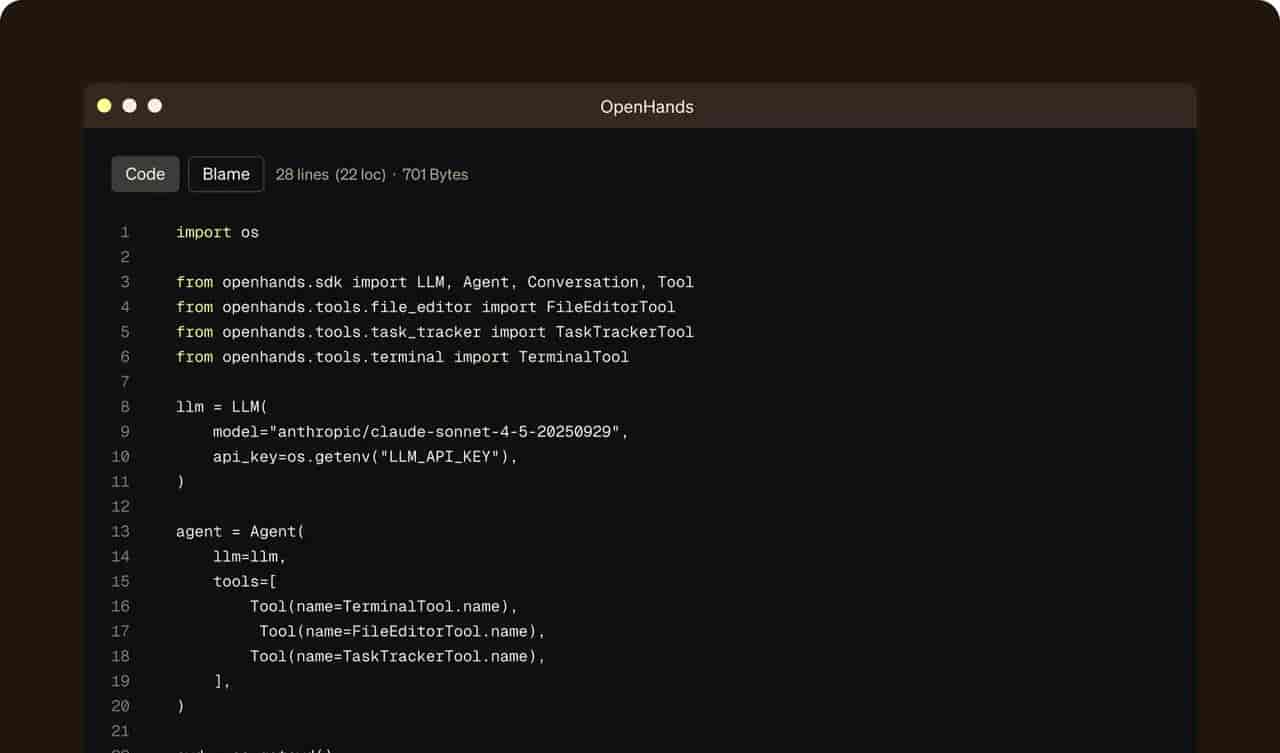Click the 'llm=llm,' code line
1280x753 pixels.
pos(250,557)
